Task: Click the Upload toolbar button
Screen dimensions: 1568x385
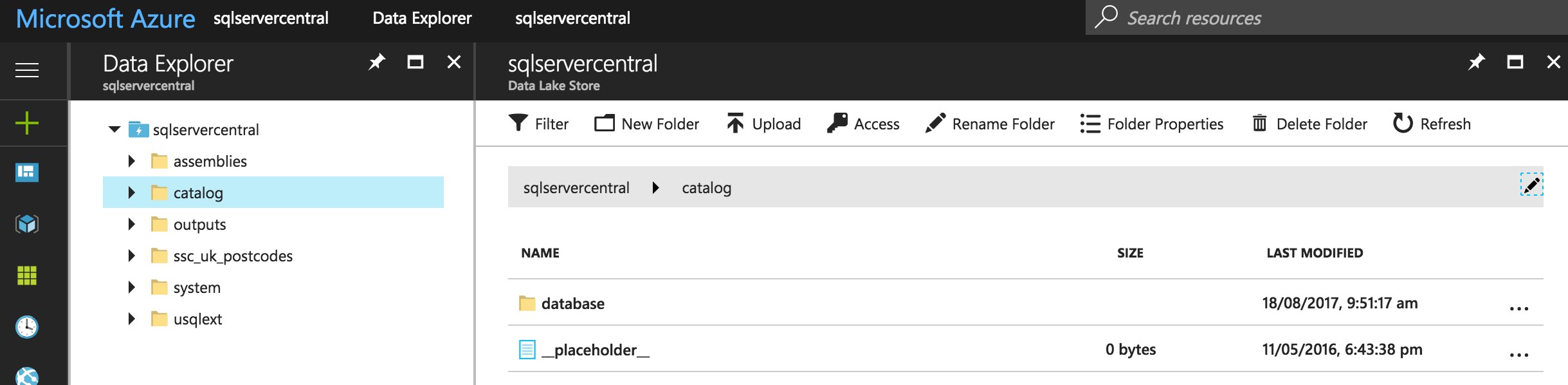Action: click(x=763, y=124)
